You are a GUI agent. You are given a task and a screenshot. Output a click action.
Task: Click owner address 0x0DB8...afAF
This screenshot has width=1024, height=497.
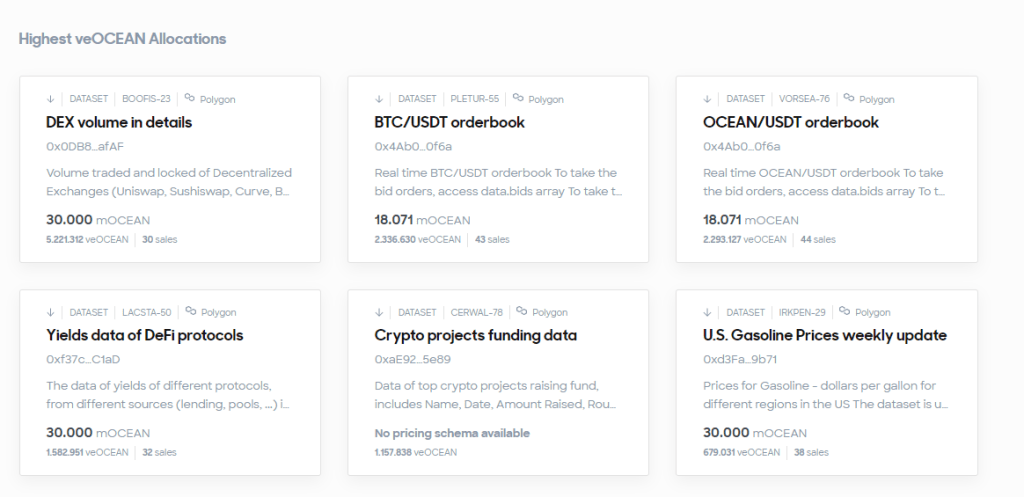tap(85, 146)
